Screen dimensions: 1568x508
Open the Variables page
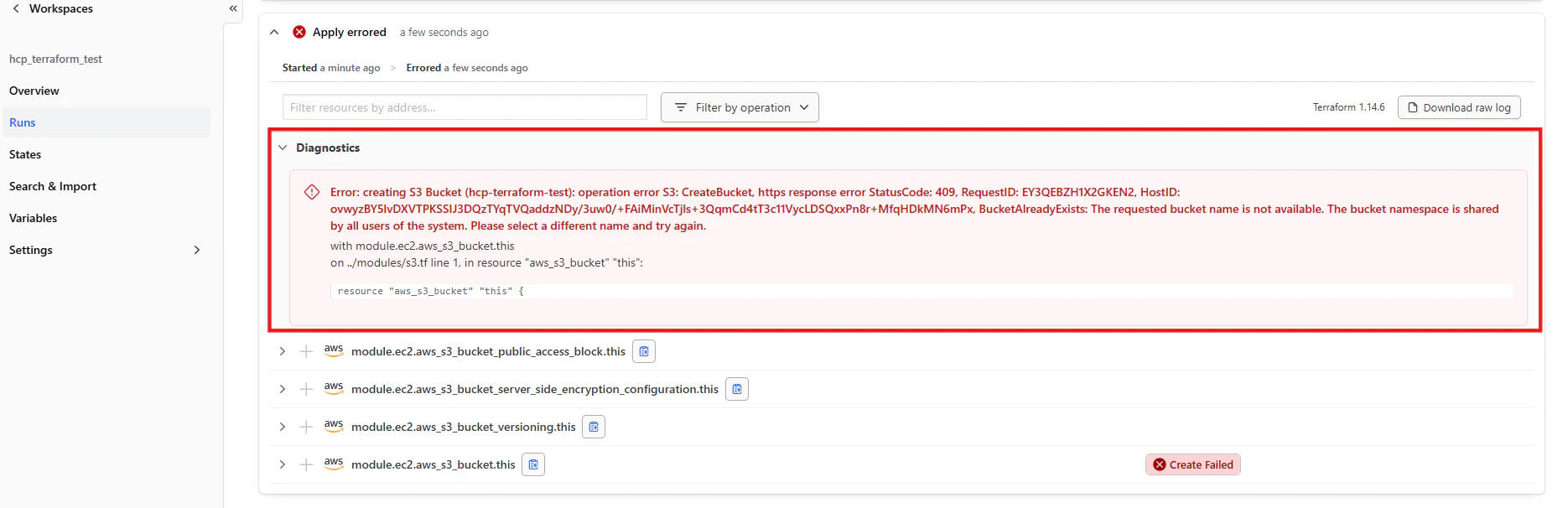(x=34, y=218)
